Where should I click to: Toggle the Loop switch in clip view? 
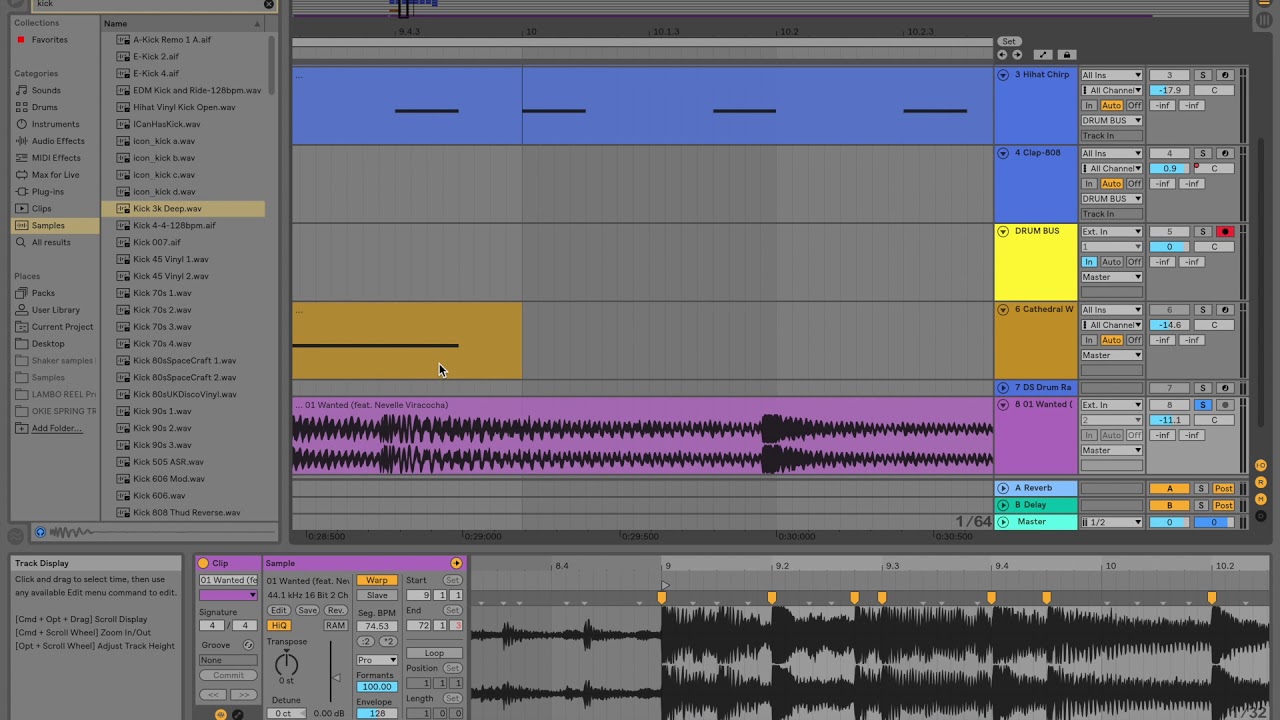click(x=434, y=653)
